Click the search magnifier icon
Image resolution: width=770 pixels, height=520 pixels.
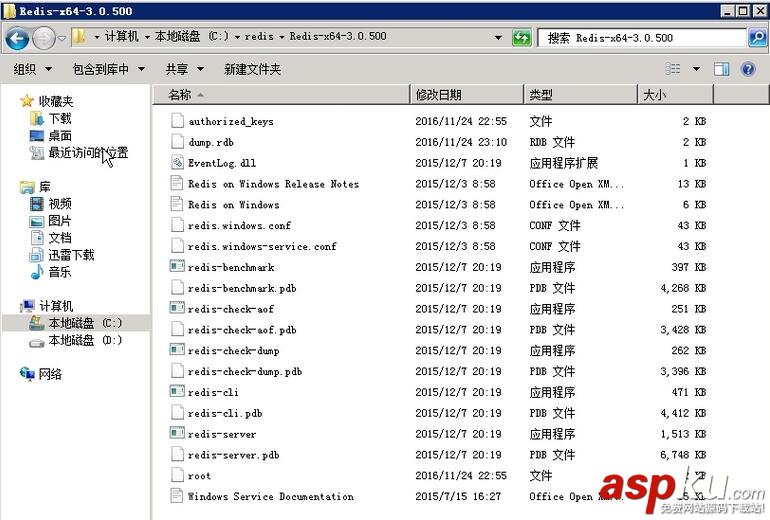click(x=757, y=37)
